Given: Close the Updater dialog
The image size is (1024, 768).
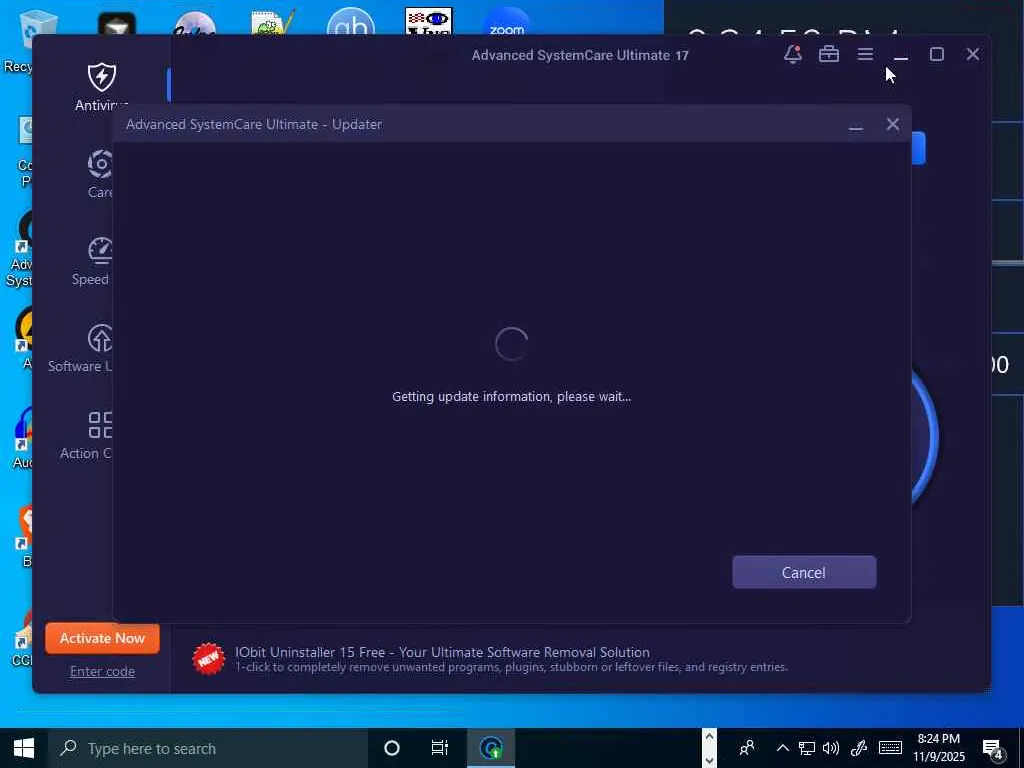Looking at the screenshot, I should click(893, 124).
